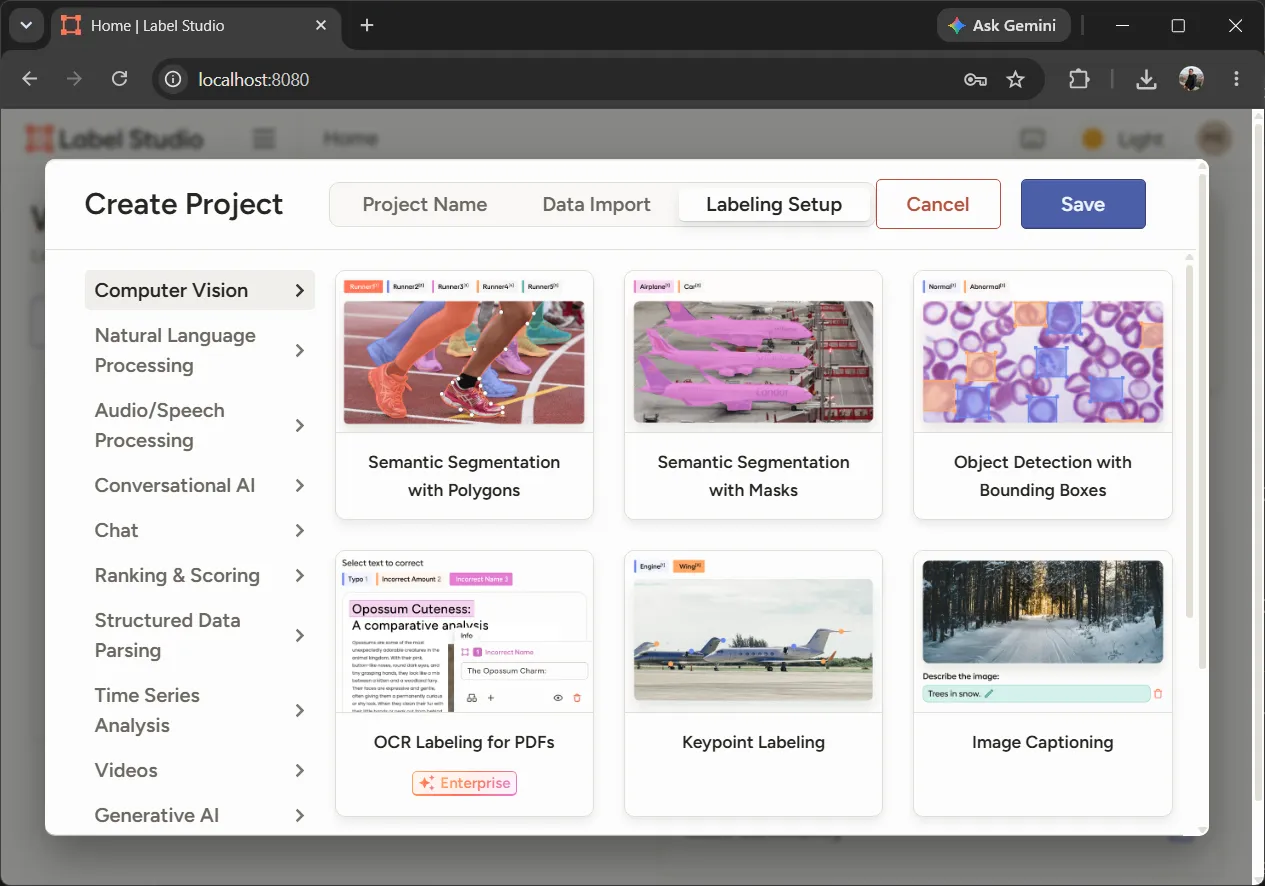Select the Videos category
This screenshot has height=886, width=1265.
pos(200,770)
